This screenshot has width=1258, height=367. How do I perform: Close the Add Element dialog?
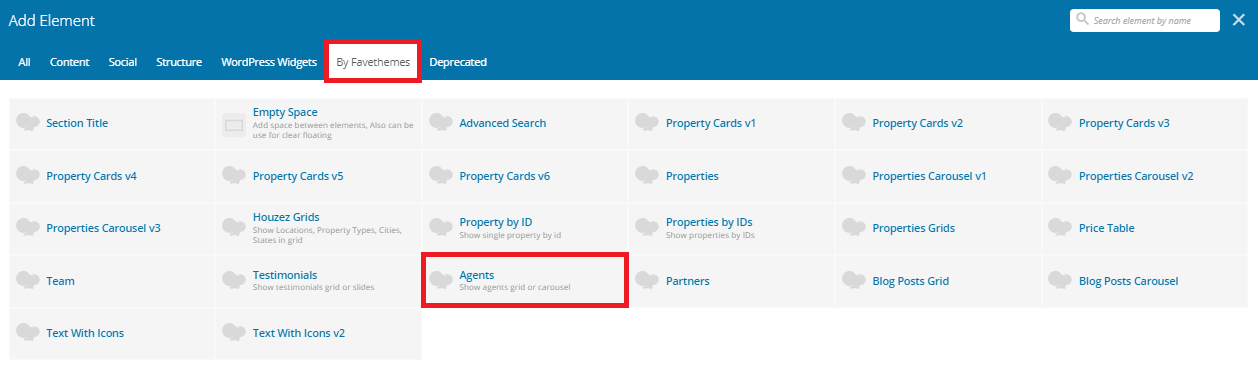tap(1239, 20)
